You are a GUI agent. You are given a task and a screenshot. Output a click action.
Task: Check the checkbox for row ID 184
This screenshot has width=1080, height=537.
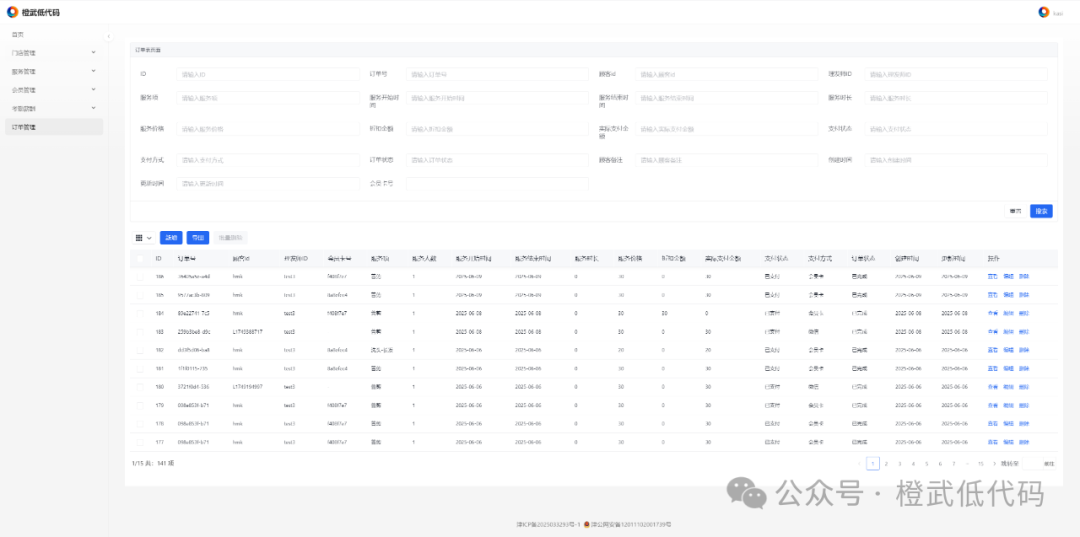click(141, 313)
